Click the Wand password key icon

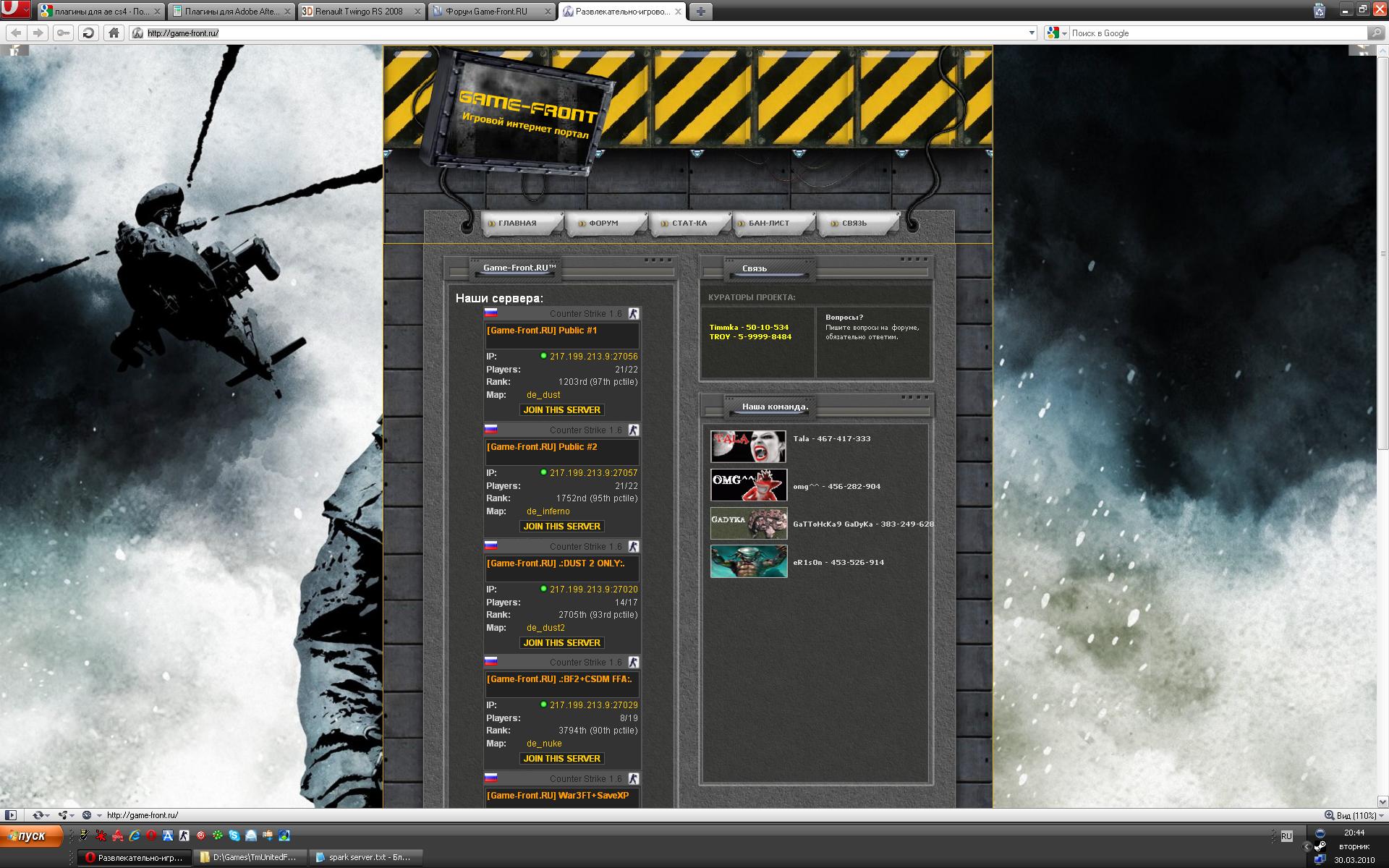[x=64, y=33]
